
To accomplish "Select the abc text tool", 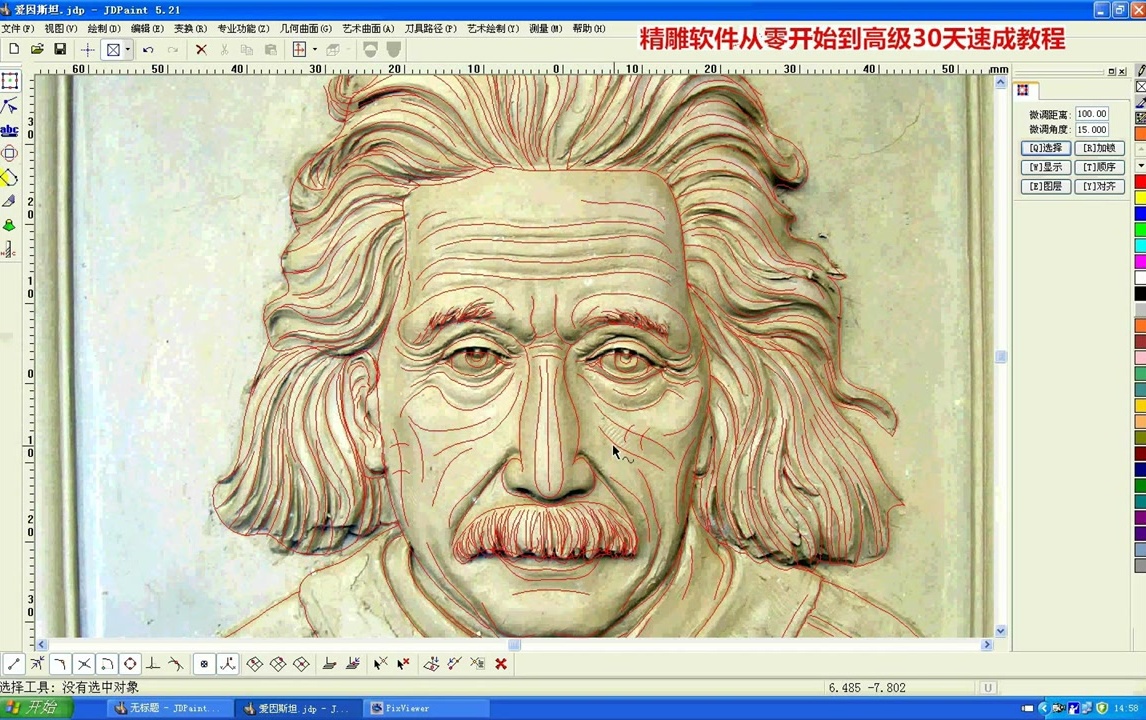I will [10, 130].
